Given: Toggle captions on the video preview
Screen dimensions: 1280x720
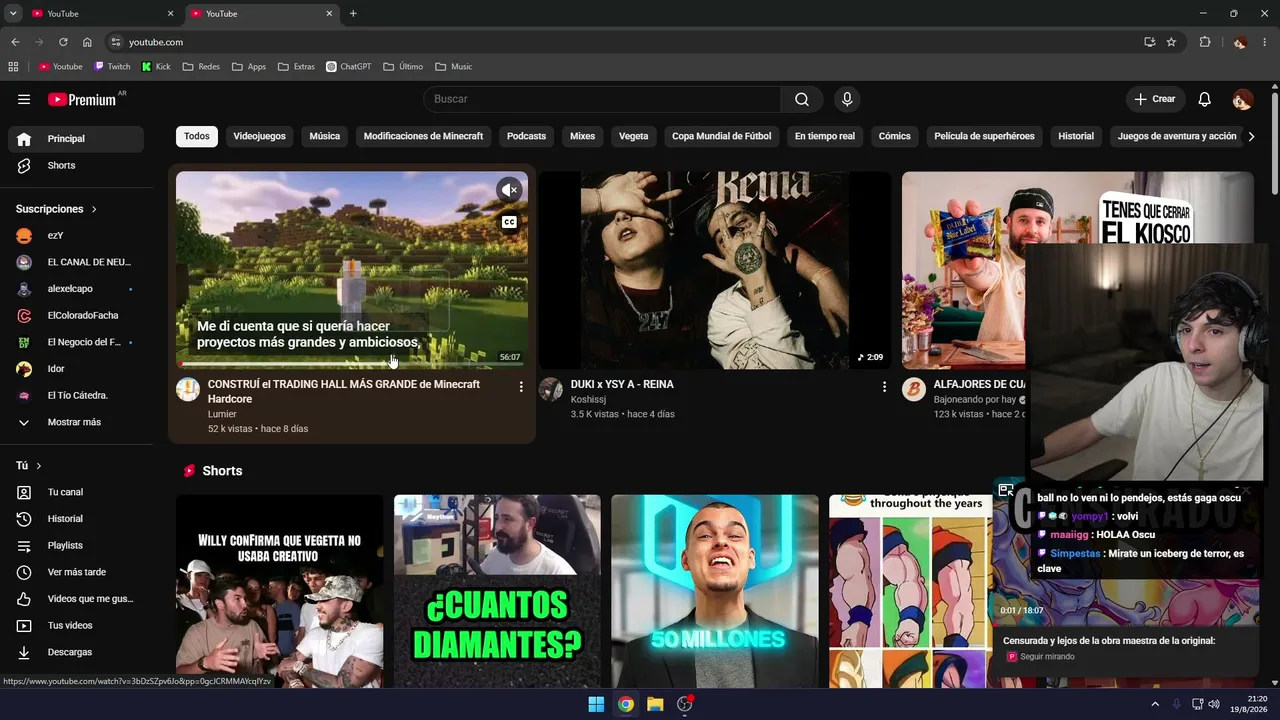Looking at the screenshot, I should click(509, 222).
